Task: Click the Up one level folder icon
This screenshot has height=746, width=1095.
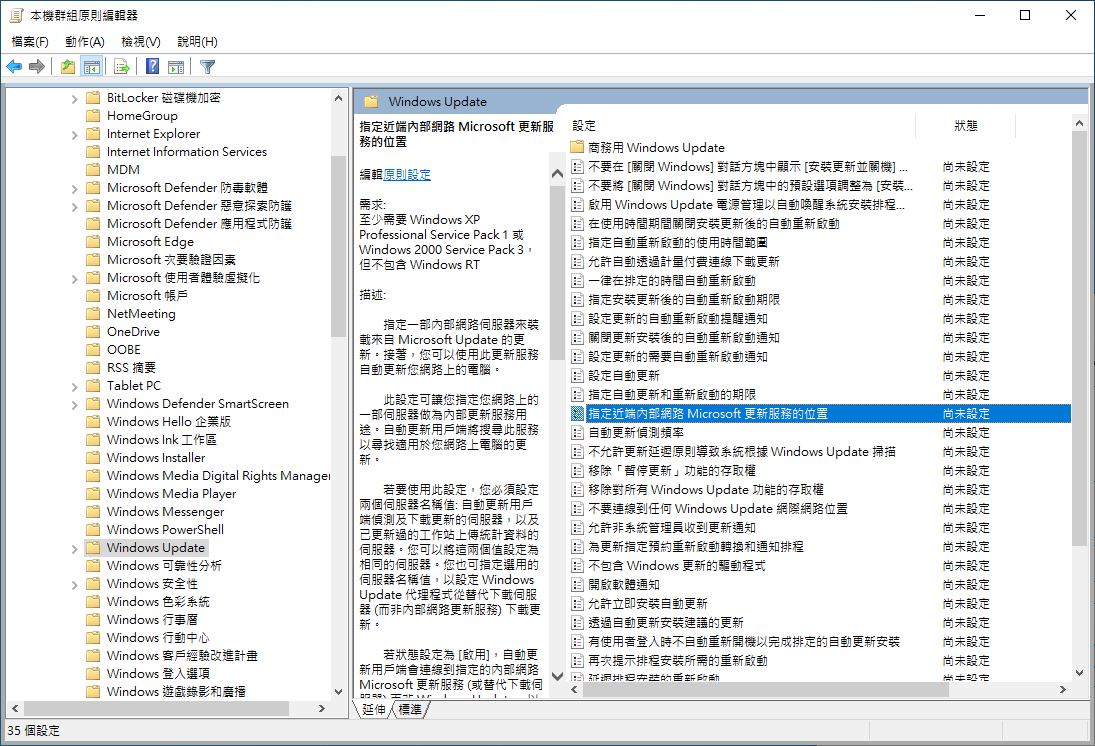Action: [x=68, y=66]
